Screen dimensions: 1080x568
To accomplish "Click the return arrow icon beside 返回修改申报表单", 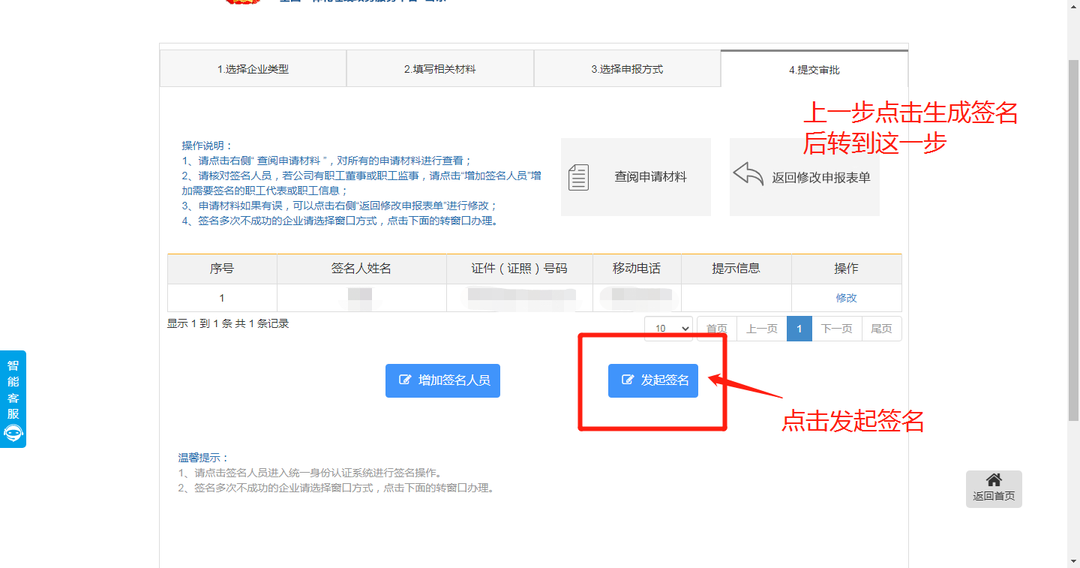I will click(748, 175).
